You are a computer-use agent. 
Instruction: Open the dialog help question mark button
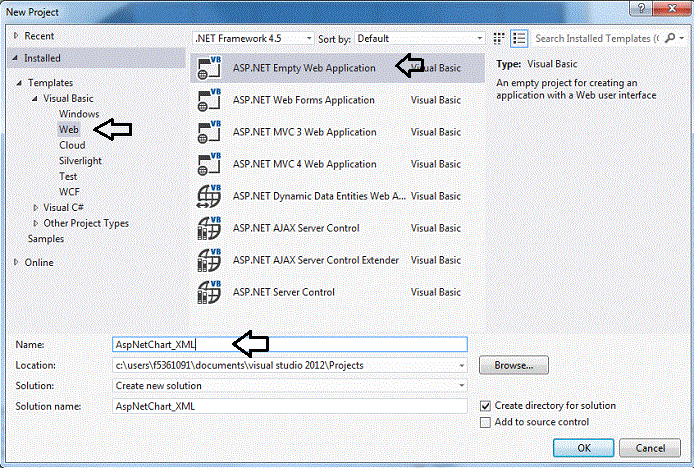[641, 8]
